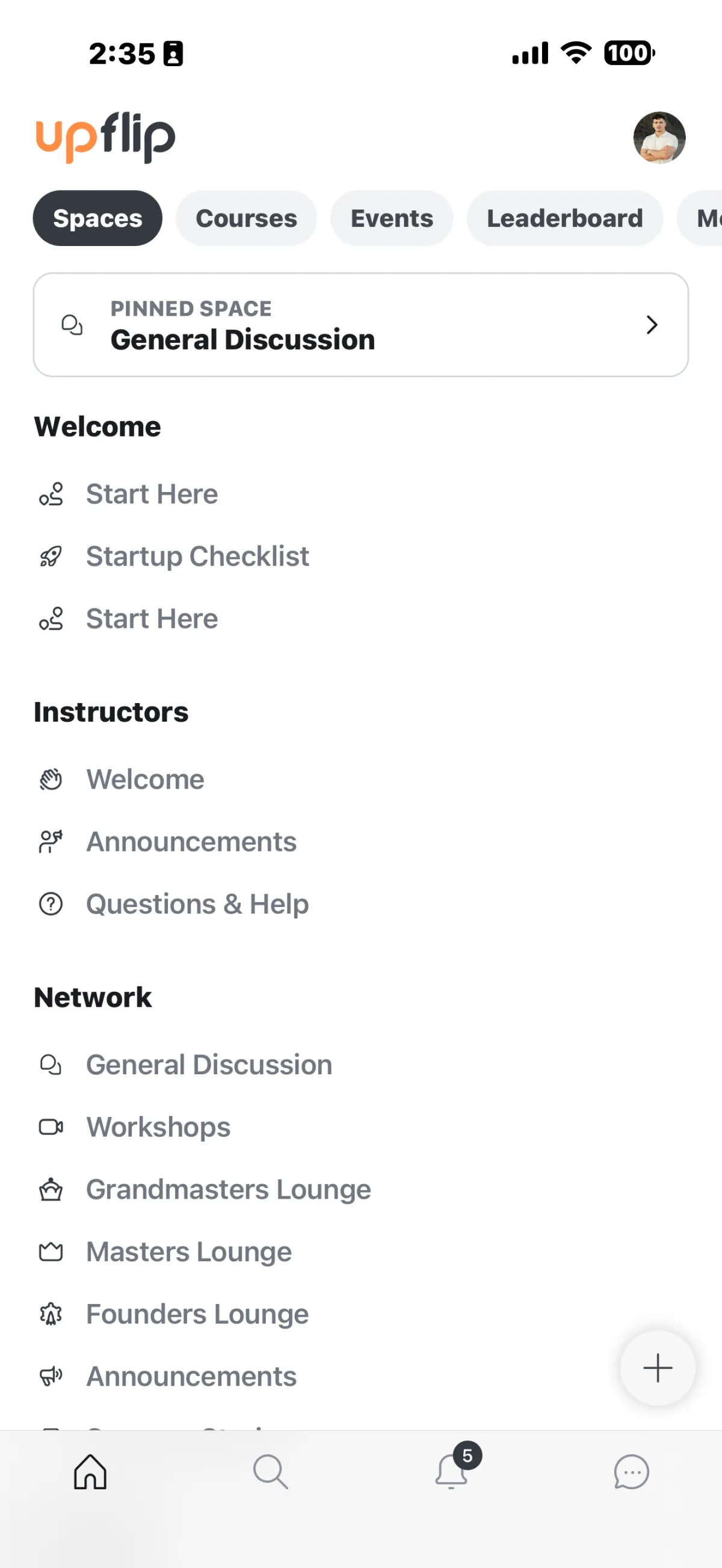This screenshot has height=1568, width=722.
Task: Open search from the bottom navigation
Action: [x=270, y=1472]
